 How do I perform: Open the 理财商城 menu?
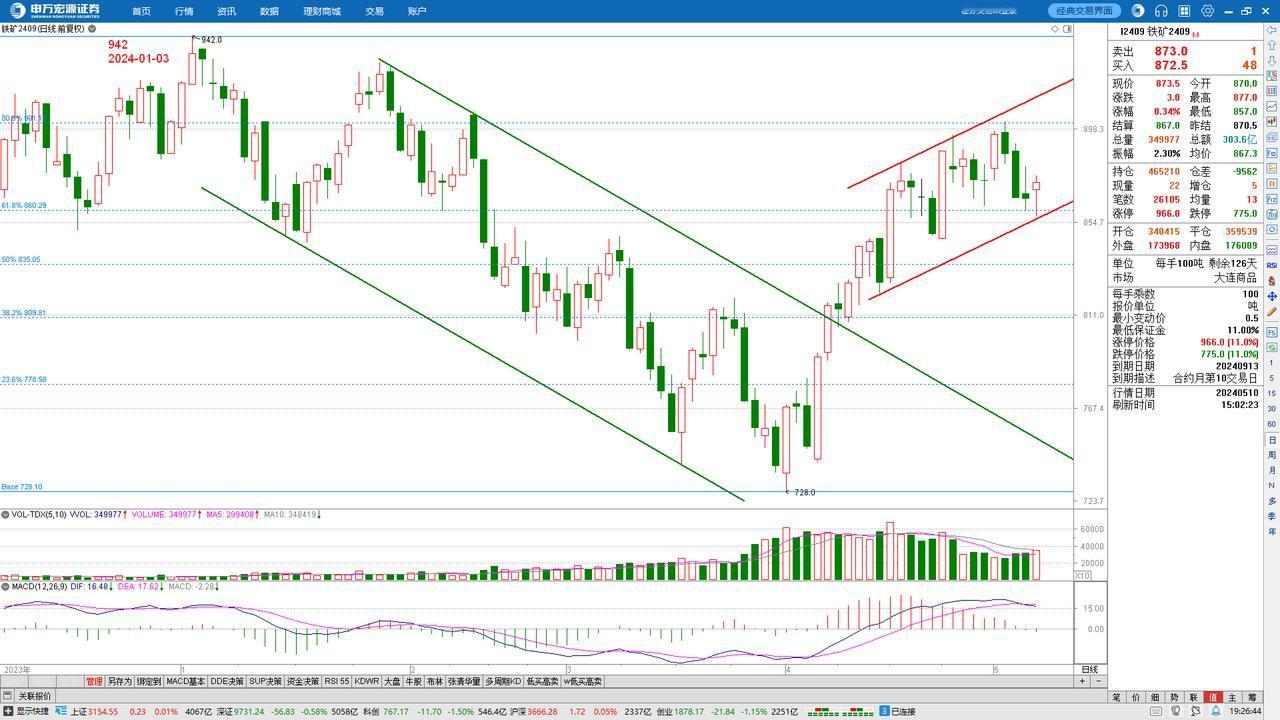pos(322,11)
